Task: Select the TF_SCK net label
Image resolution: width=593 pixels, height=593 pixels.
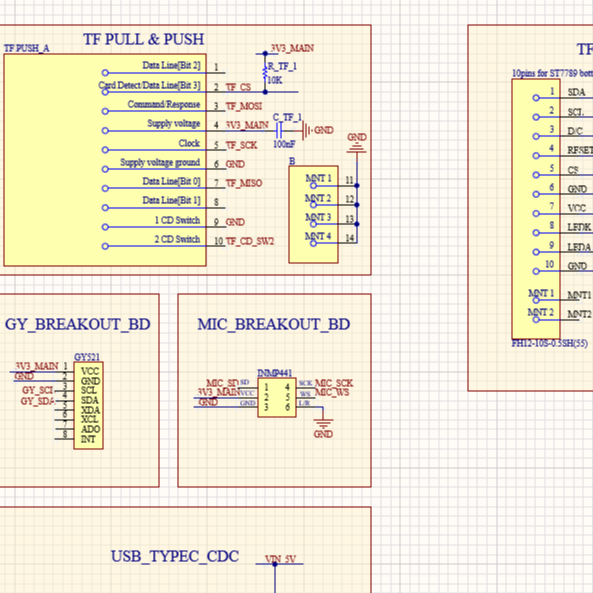Action: click(x=241, y=145)
